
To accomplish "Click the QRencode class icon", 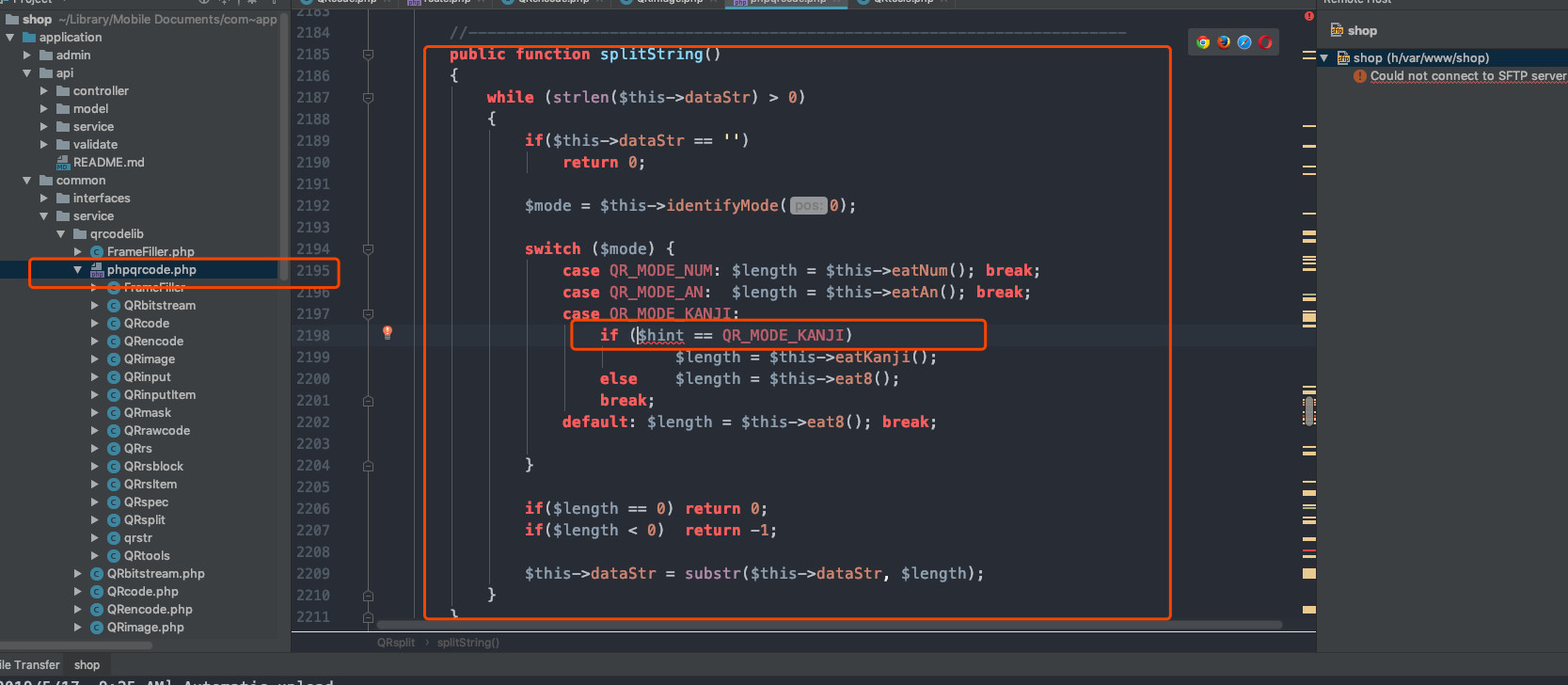I will coord(114,342).
